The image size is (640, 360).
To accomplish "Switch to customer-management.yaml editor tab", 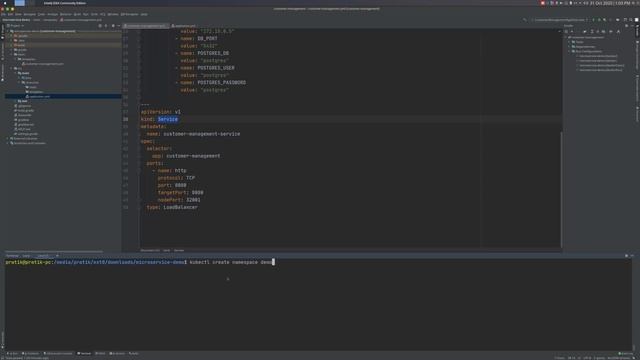I will tap(145, 26).
